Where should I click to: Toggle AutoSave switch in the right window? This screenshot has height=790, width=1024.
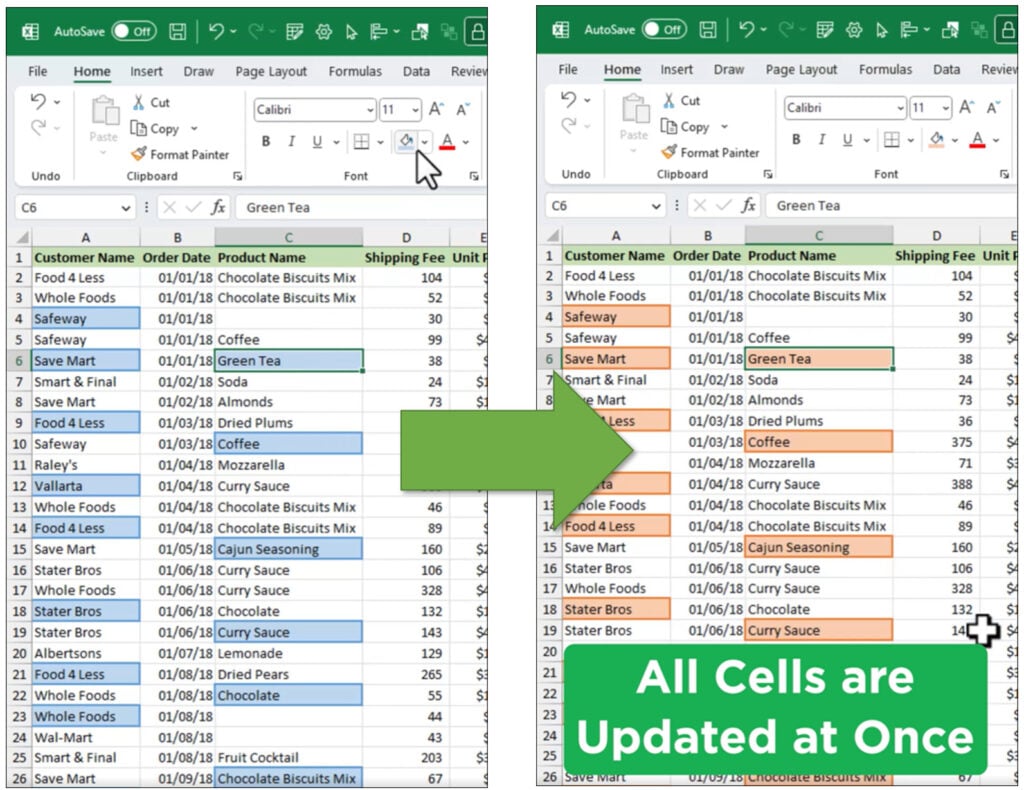[664, 29]
